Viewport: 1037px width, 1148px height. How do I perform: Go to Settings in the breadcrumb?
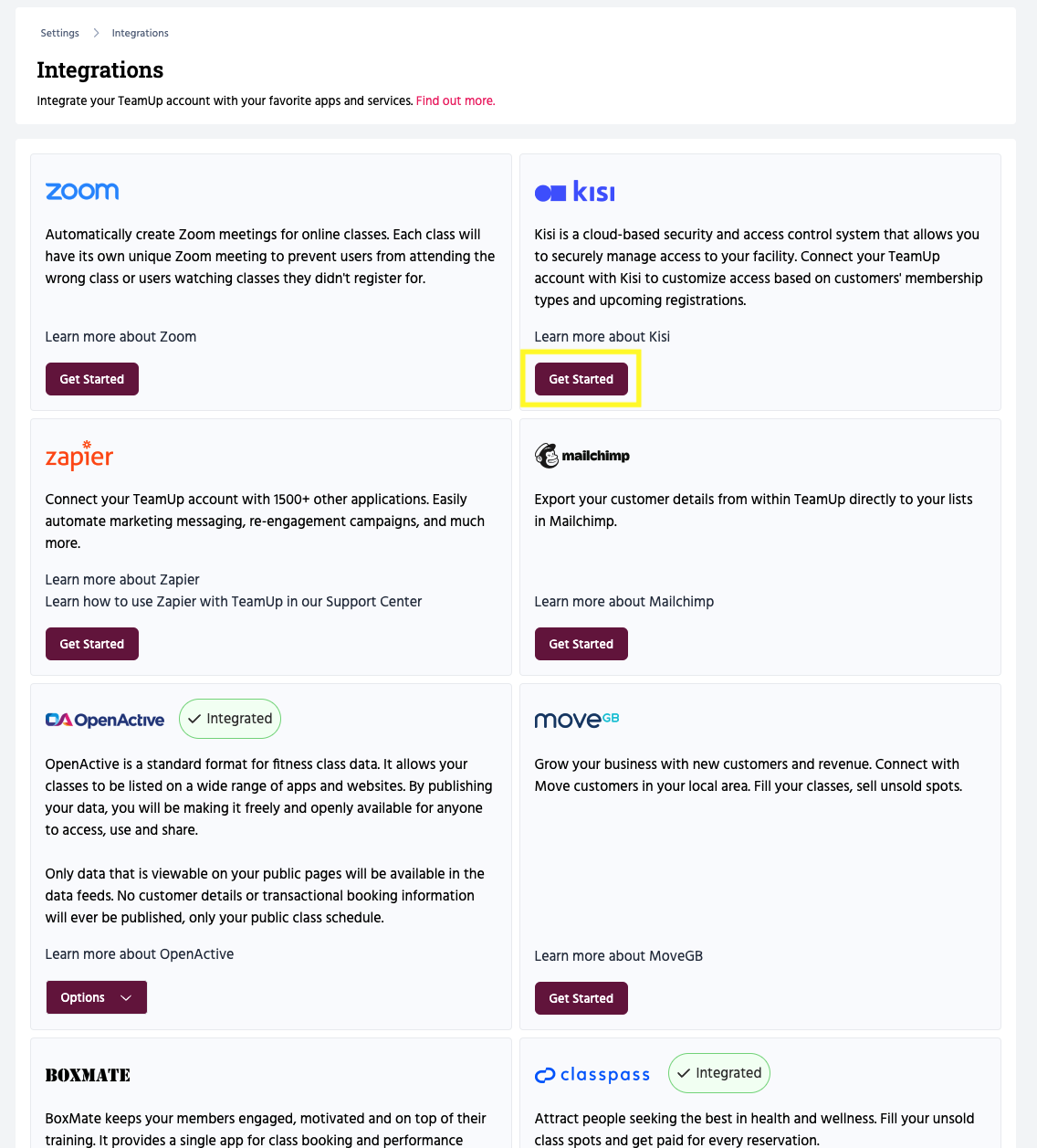point(60,33)
